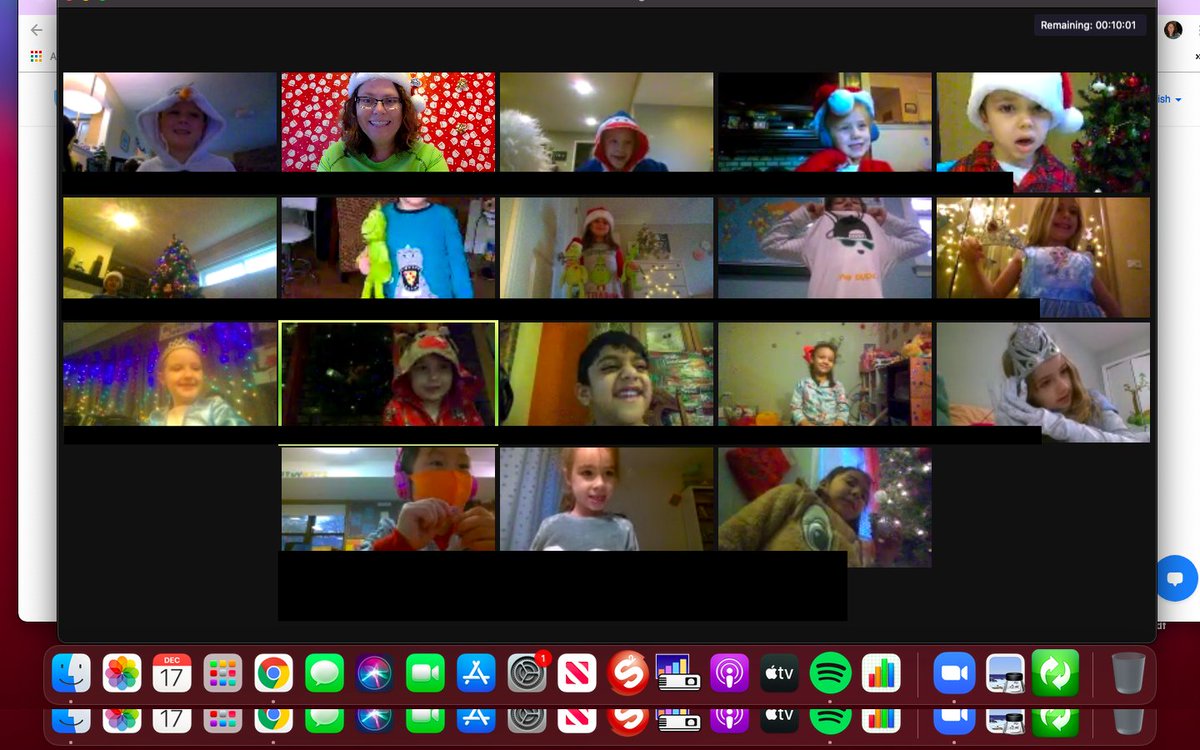Select tile of child with red hat, blue pompom
The width and height of the screenshot is (1200, 750).
(x=825, y=122)
